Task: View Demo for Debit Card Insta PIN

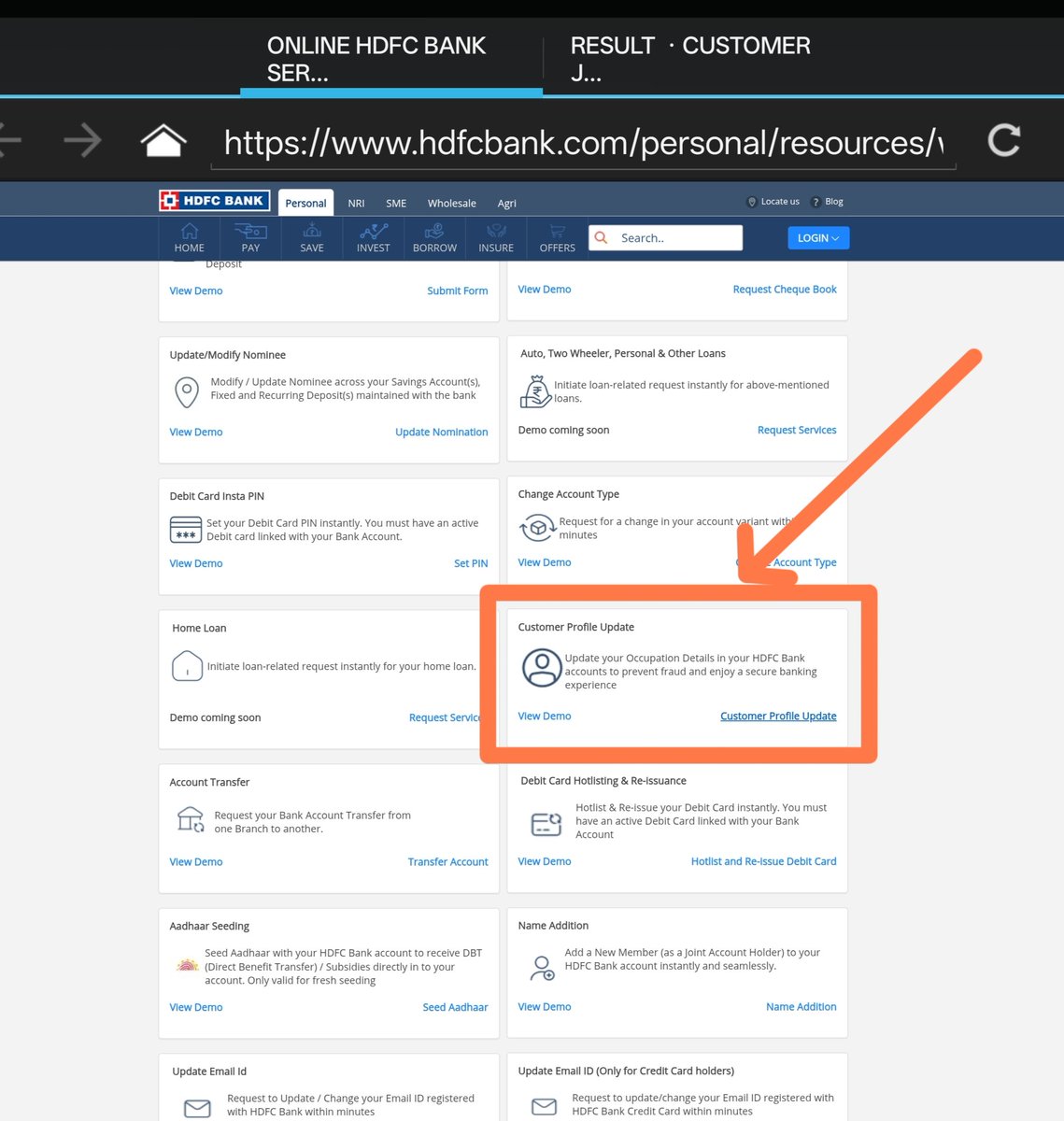Action: (x=196, y=564)
